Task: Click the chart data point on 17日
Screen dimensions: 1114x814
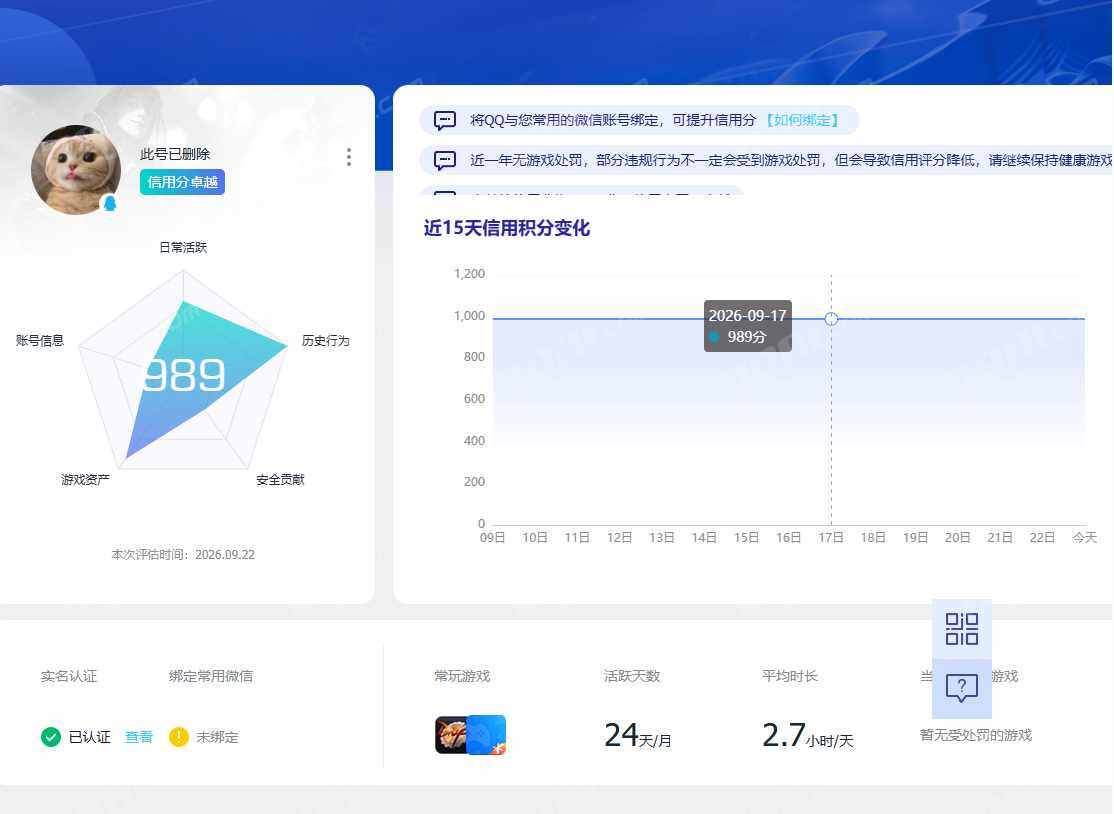Action: 831,319
